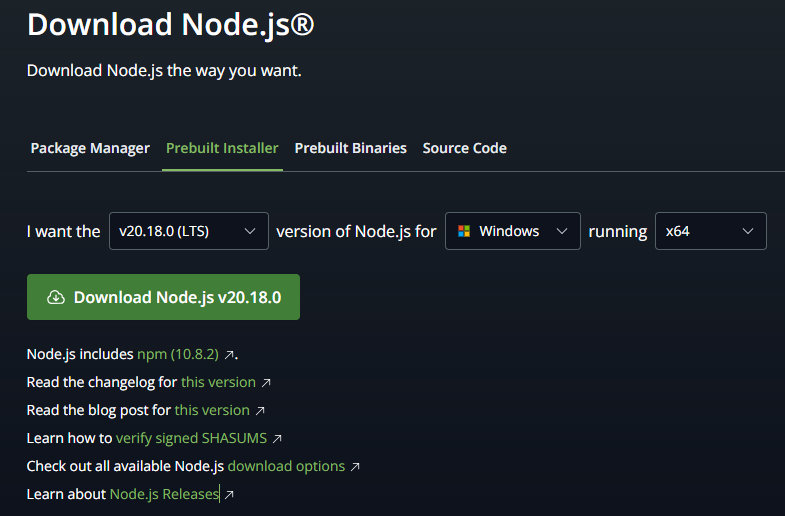
Task: Open the download options link
Action: pyautogui.click(x=286, y=466)
